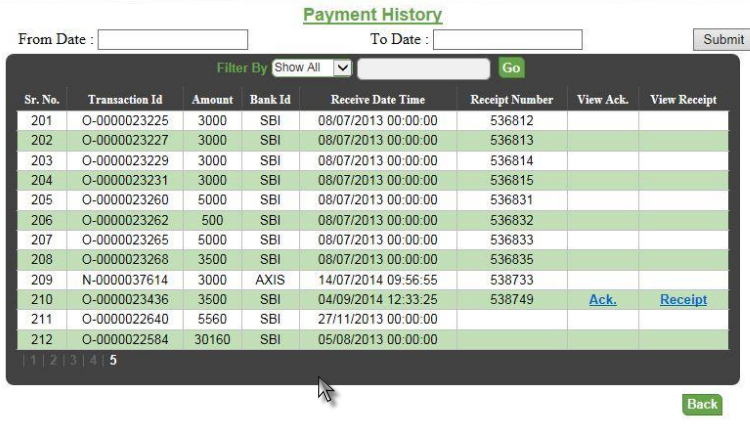750x439 pixels.
Task: Select transaction O-0000022584
Action: pyautogui.click(x=125, y=340)
